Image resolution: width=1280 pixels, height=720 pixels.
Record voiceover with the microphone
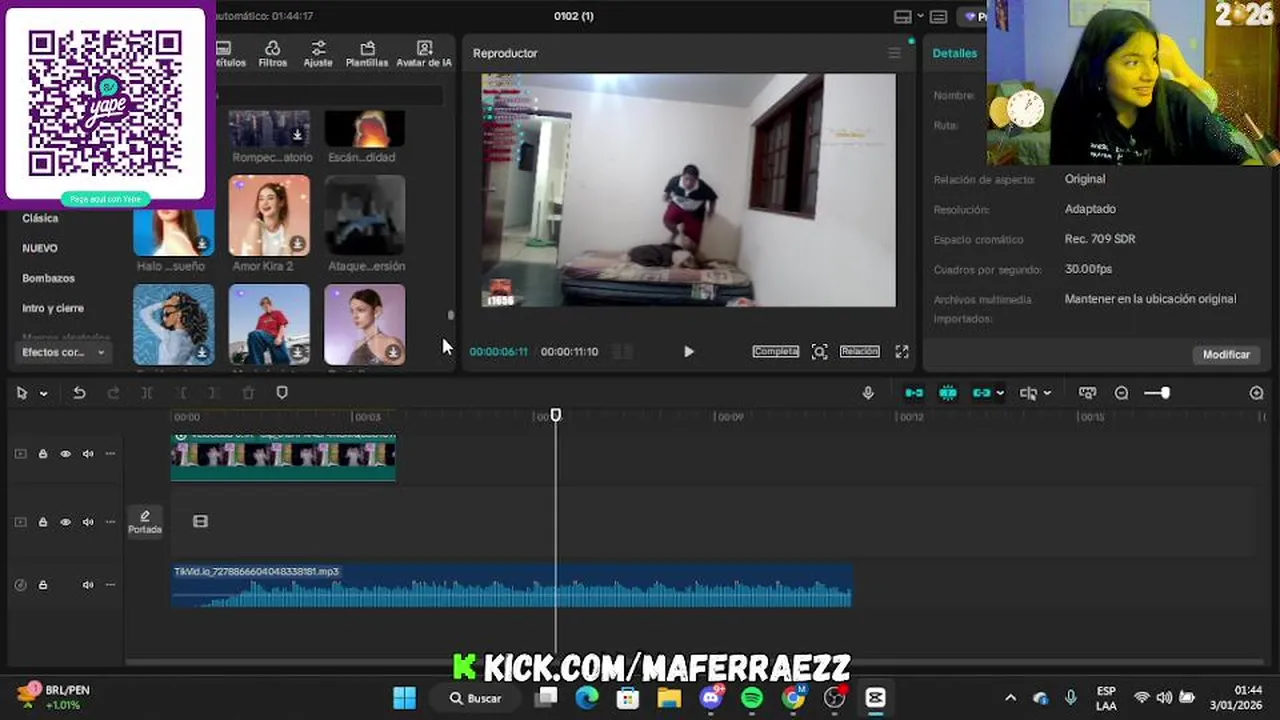tap(868, 393)
